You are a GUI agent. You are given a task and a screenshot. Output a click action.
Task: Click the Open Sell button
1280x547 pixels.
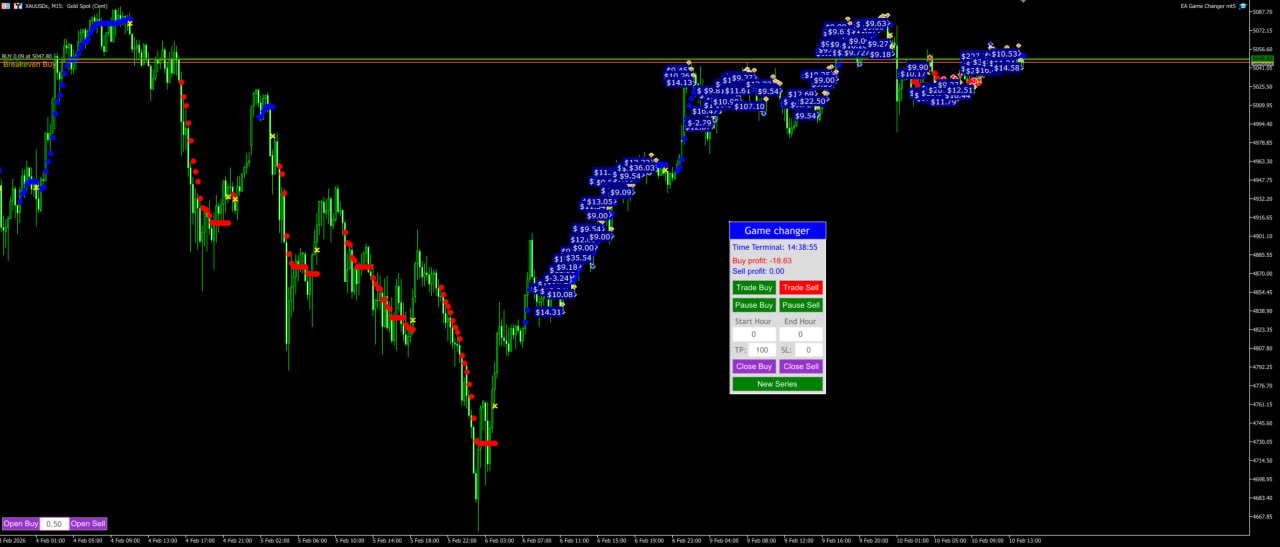pos(88,524)
